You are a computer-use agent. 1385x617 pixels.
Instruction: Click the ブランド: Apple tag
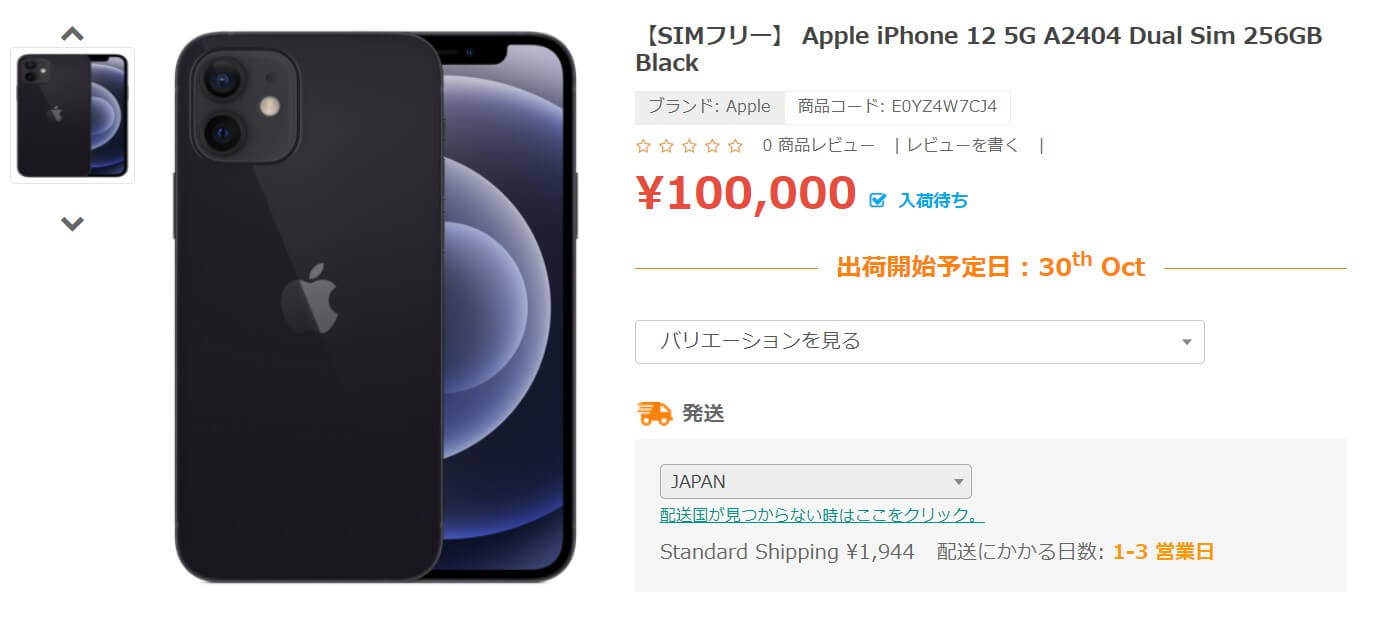pyautogui.click(x=709, y=107)
